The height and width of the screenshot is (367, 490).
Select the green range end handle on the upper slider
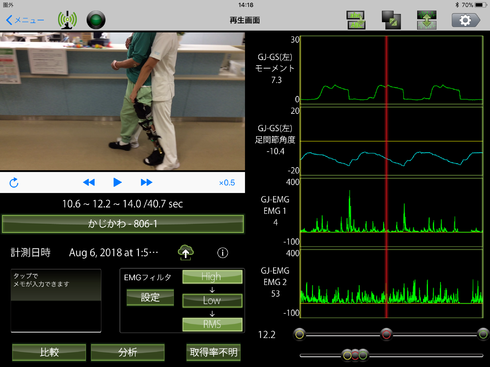tap(483, 334)
